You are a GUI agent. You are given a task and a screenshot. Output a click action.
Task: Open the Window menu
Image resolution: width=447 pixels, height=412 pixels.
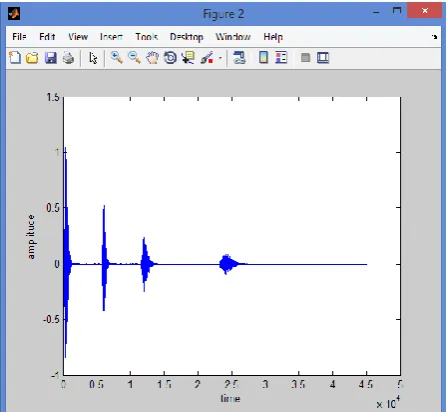[x=233, y=36]
